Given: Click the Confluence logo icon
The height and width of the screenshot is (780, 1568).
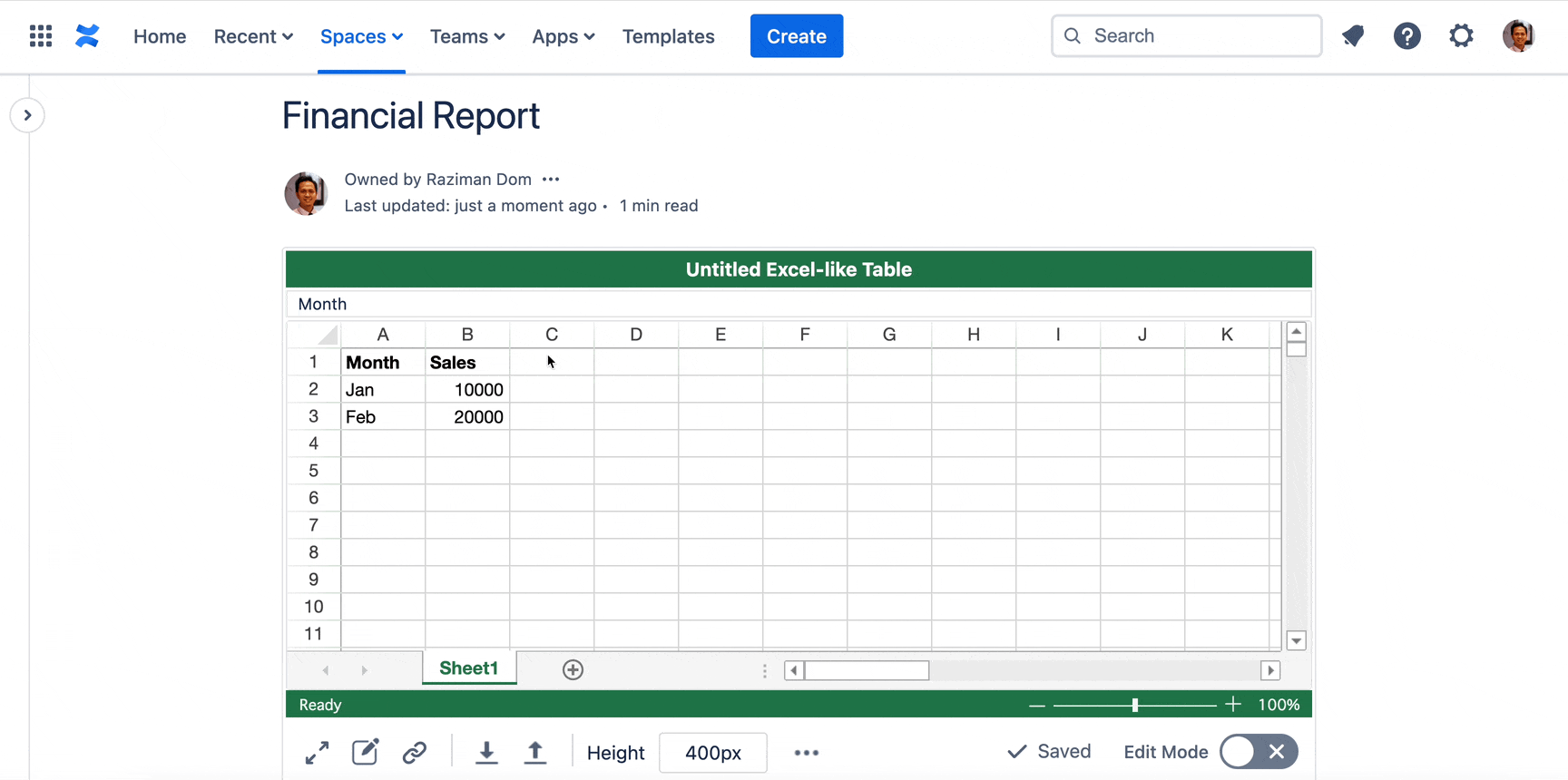Looking at the screenshot, I should point(87,36).
